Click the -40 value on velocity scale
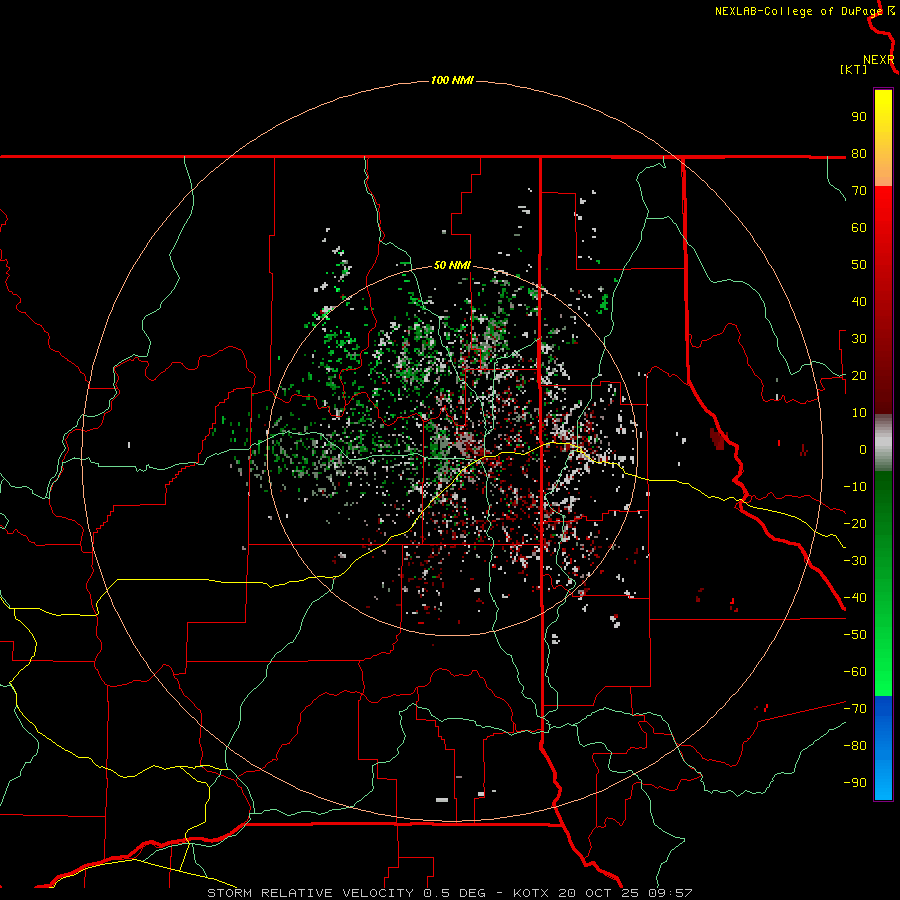Screen dimensions: 900x900 coord(855,598)
